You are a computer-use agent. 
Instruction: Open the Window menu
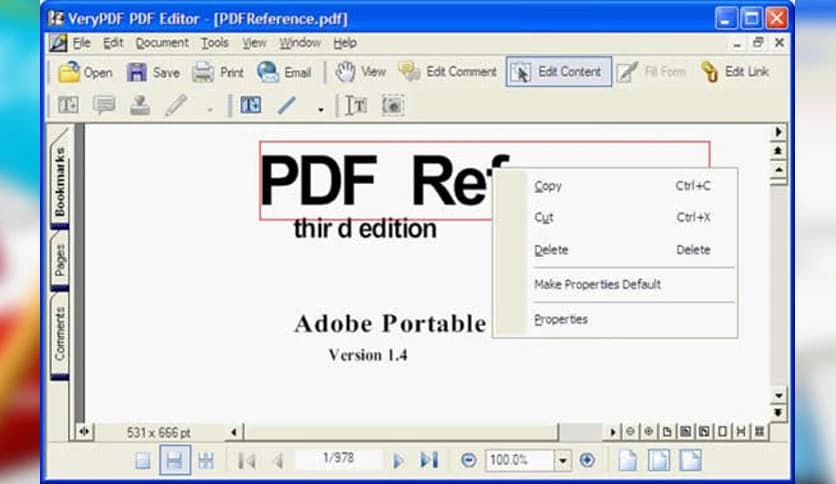point(300,43)
